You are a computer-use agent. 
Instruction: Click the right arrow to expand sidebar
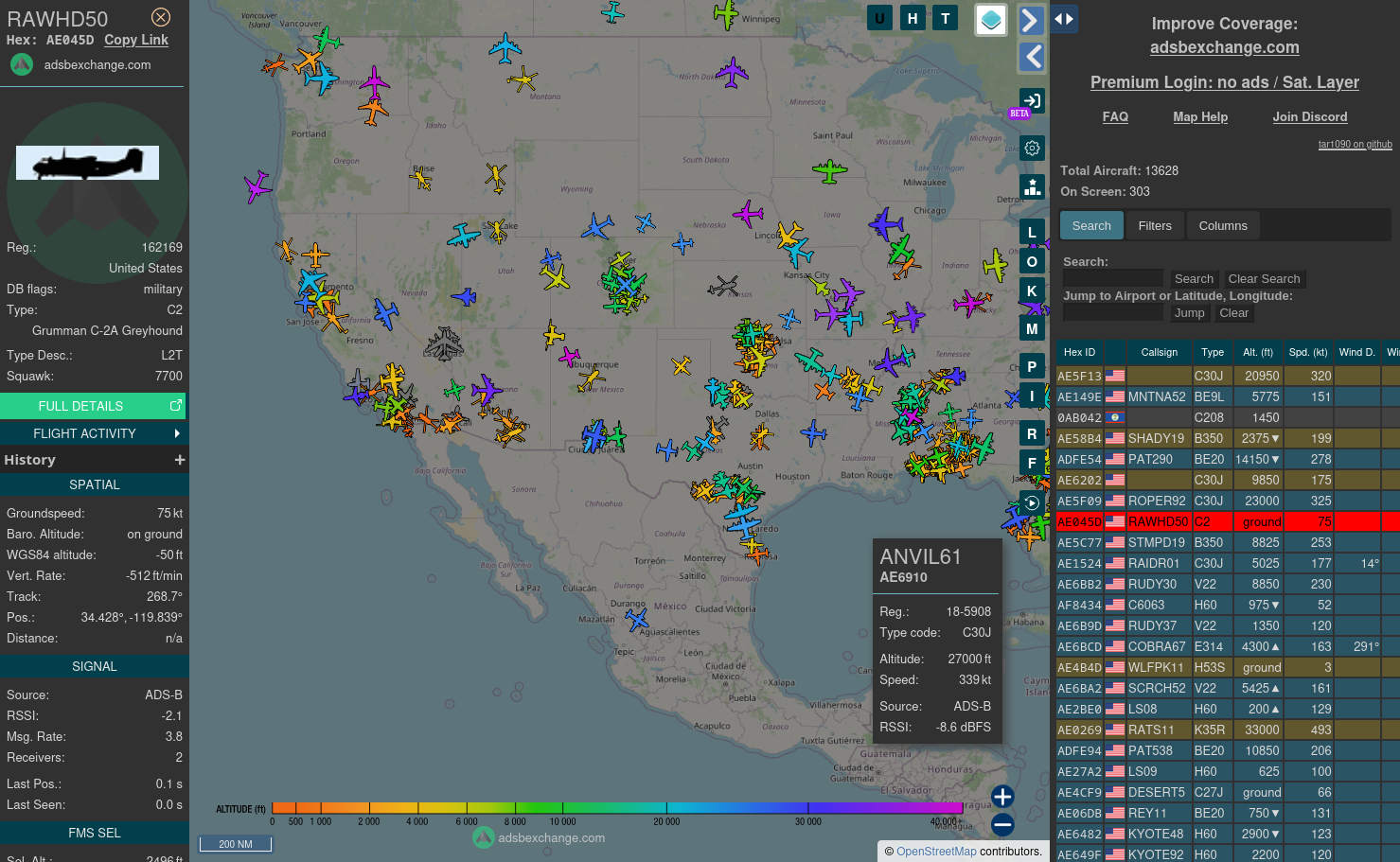(1032, 20)
